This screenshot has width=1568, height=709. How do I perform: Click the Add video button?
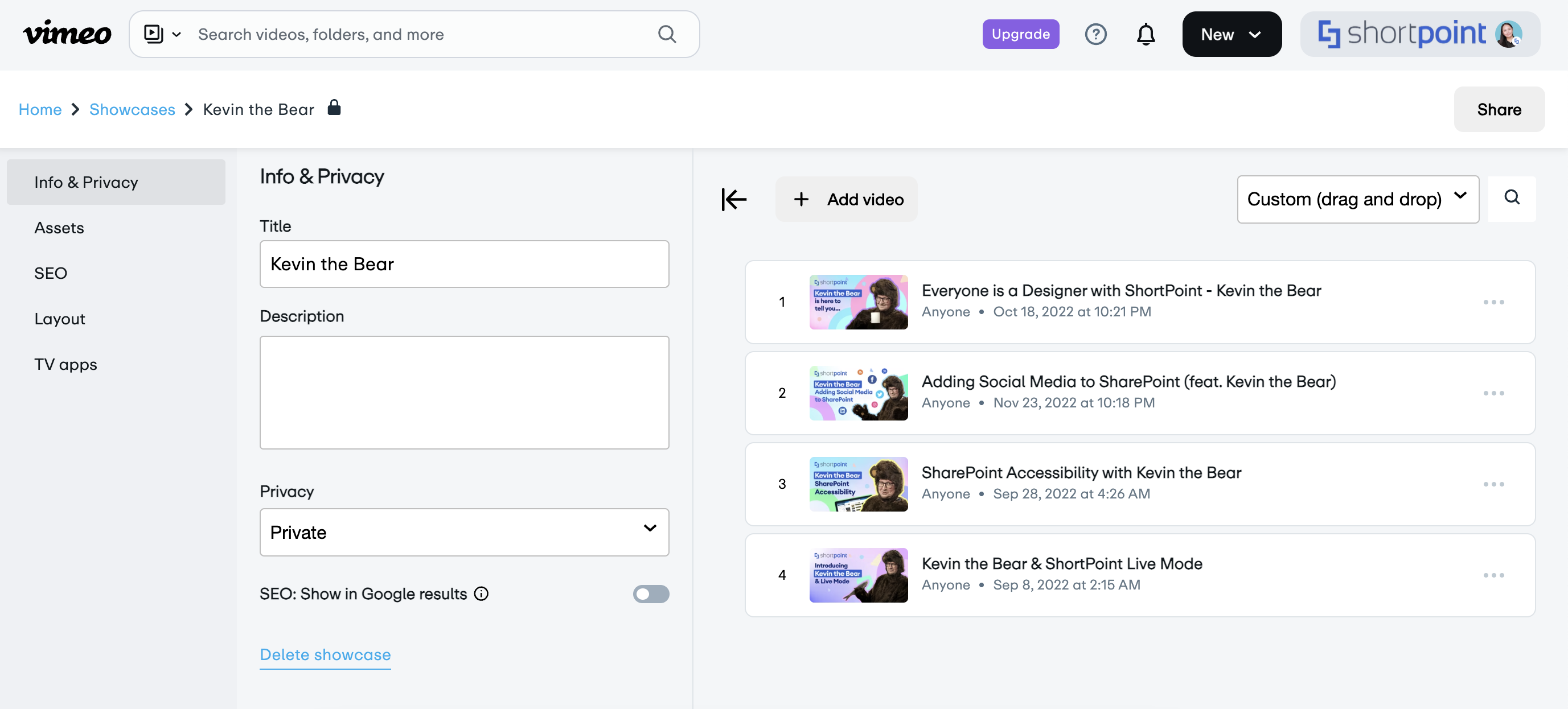tap(847, 199)
